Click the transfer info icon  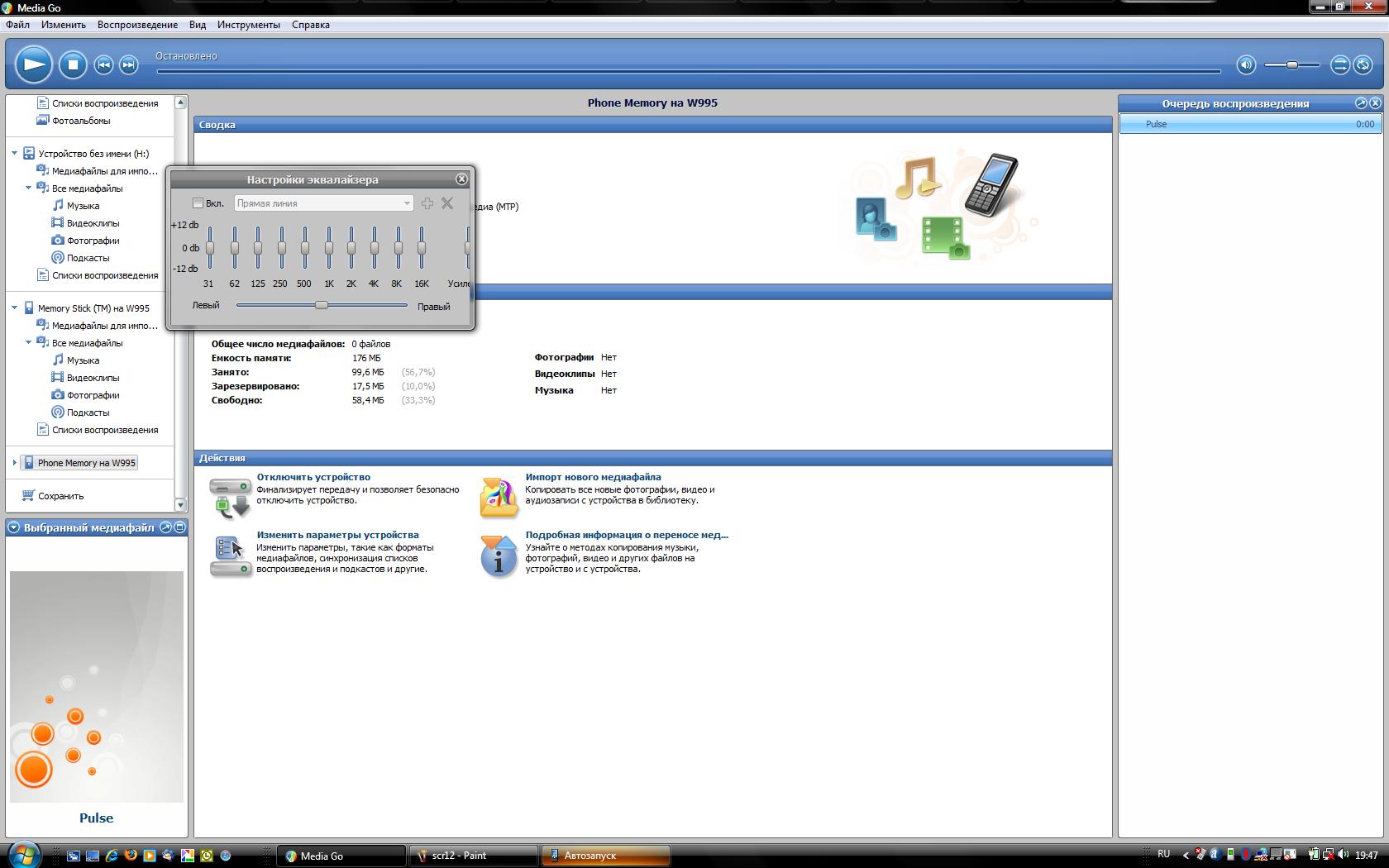point(499,556)
